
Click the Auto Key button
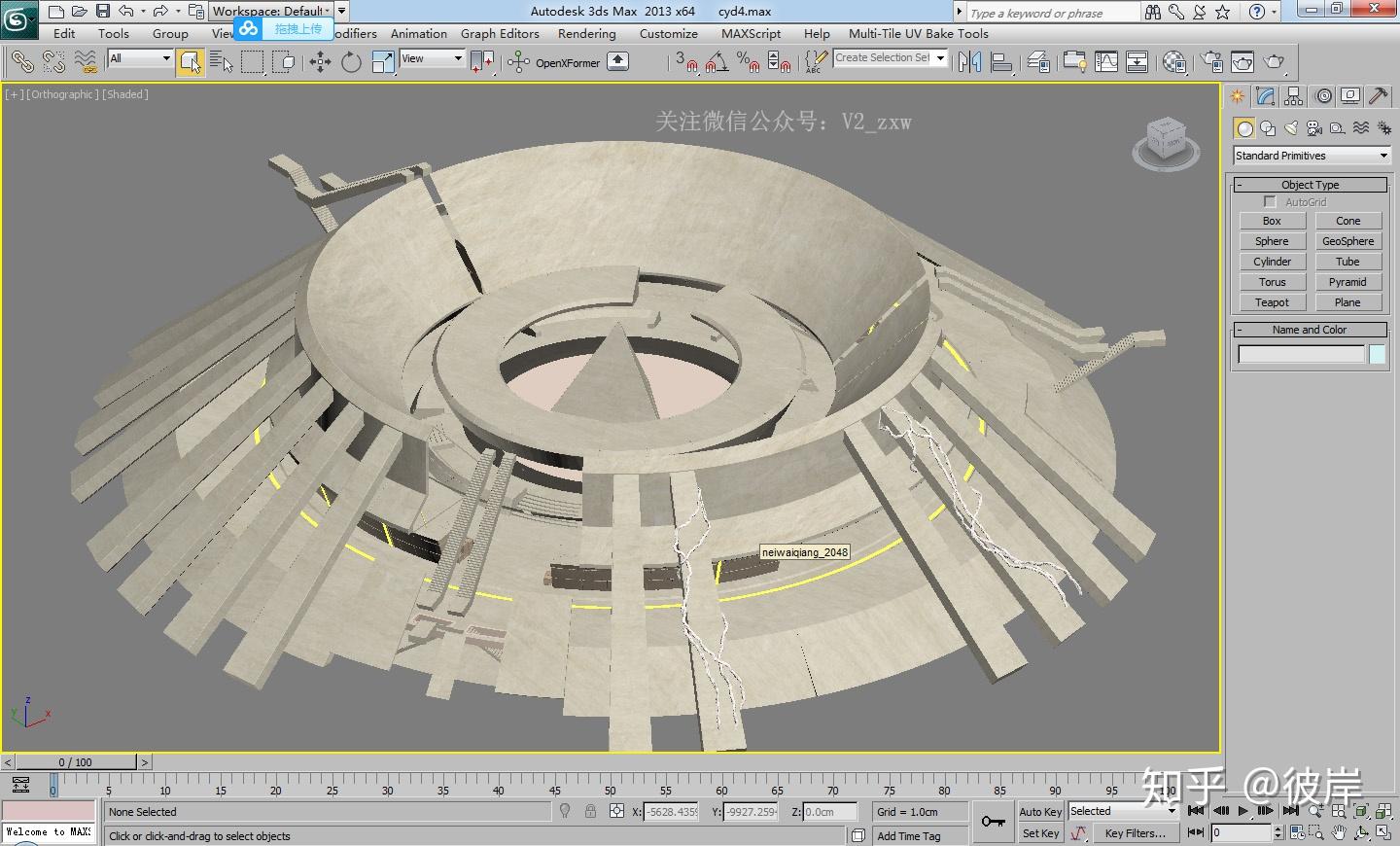tap(1040, 811)
